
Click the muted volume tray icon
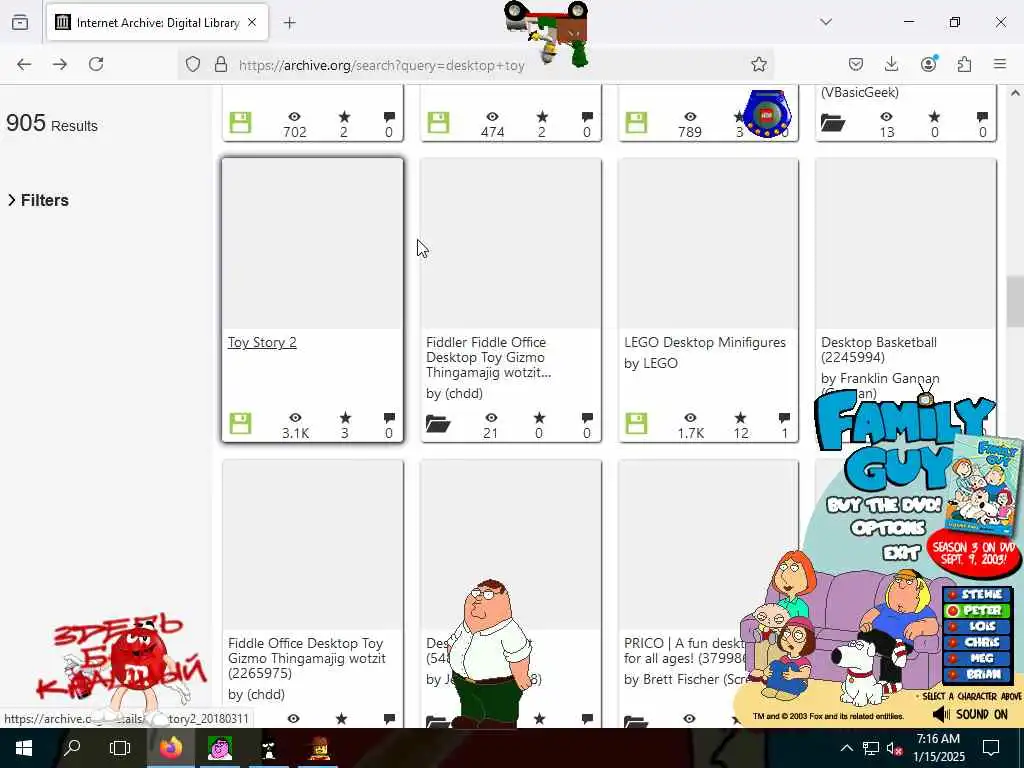click(x=894, y=748)
